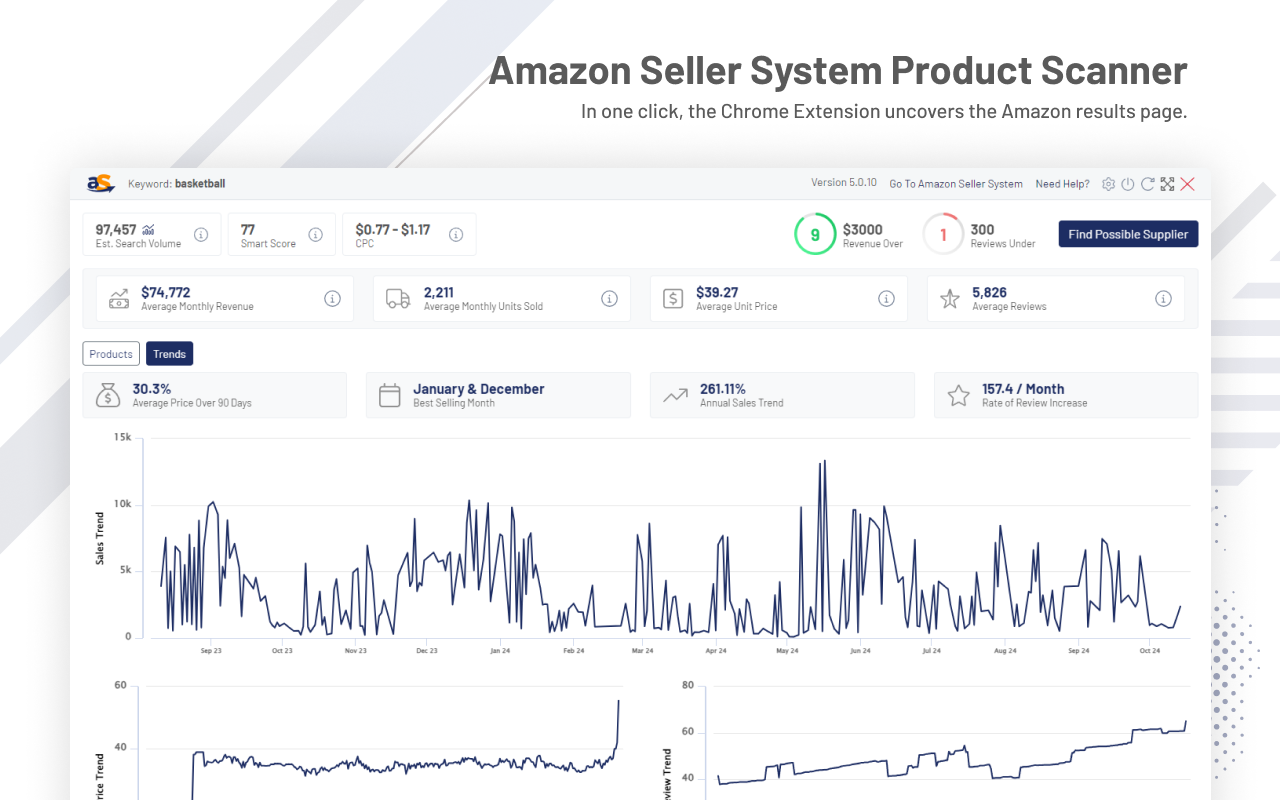
Task: Click the power toggle icon in the header
Action: pyautogui.click(x=1128, y=184)
